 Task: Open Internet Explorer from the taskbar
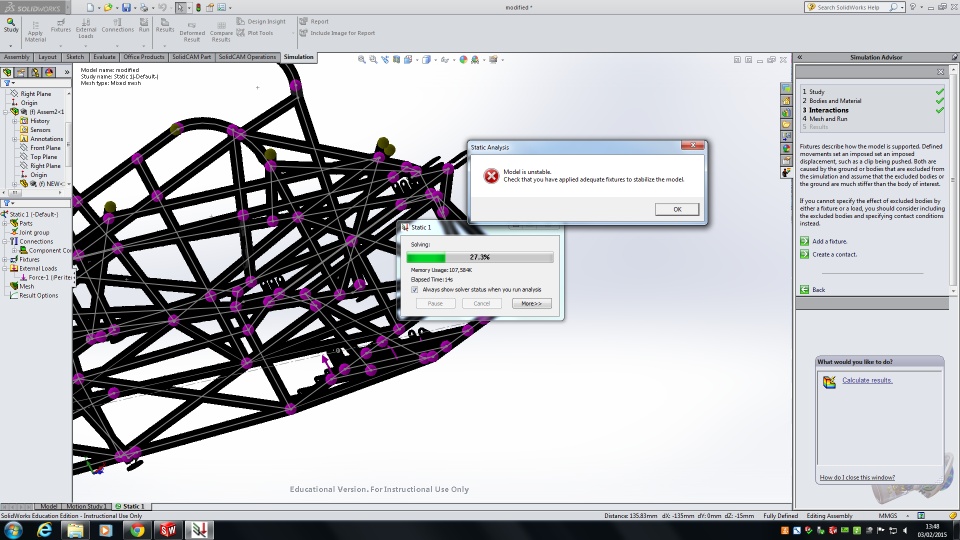tap(44, 530)
